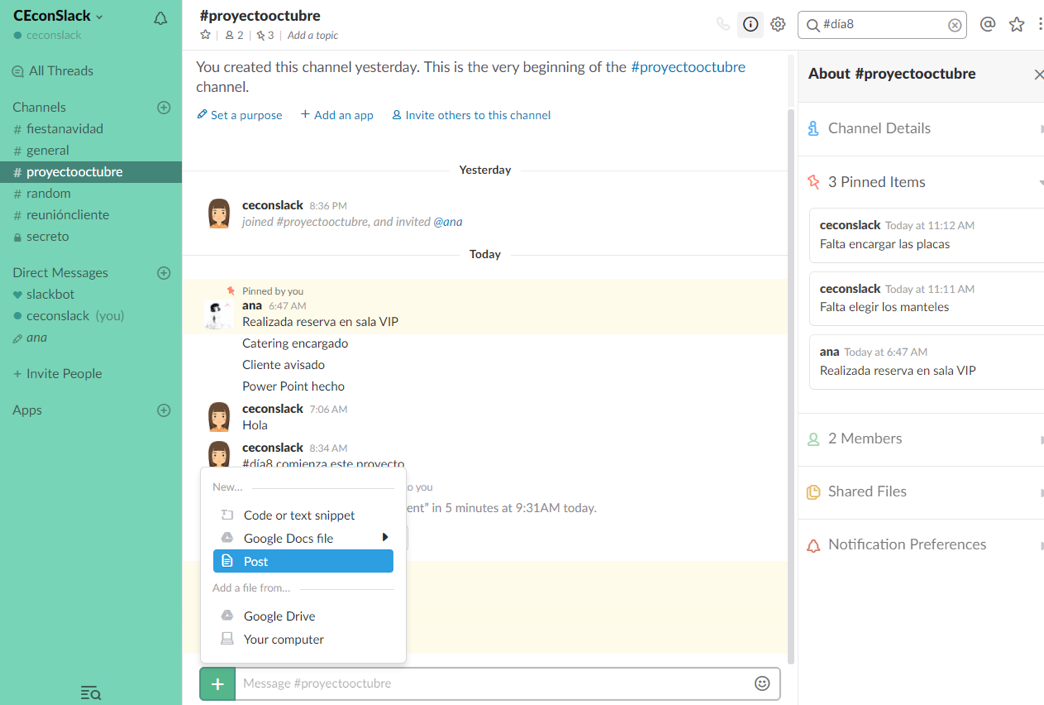Click ceconslack name on the Hola message
Screen dimensions: 1044x705
point(273,409)
